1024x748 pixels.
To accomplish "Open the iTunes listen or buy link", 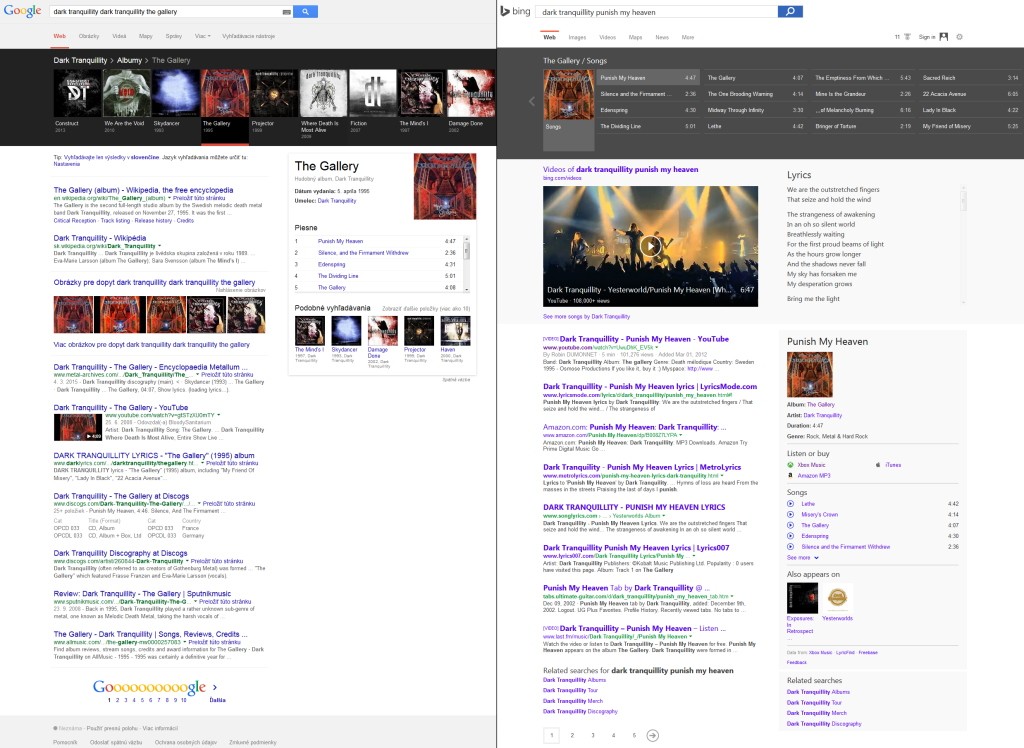I will 892,465.
